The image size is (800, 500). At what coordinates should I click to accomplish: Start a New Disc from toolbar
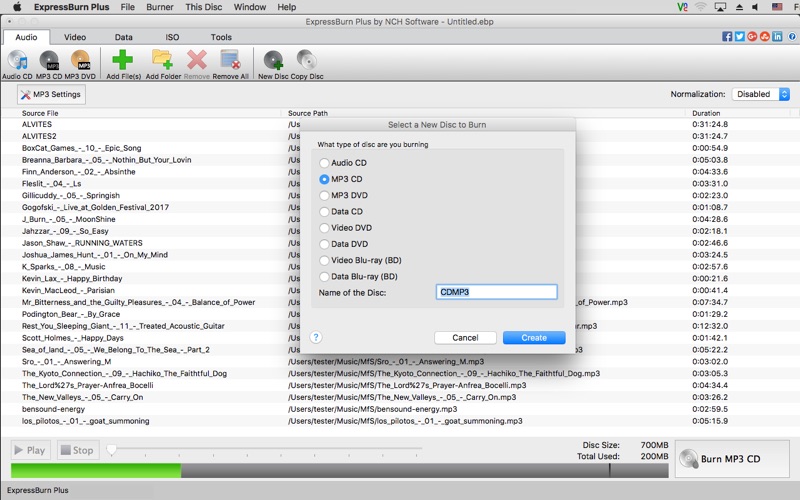[x=273, y=65]
